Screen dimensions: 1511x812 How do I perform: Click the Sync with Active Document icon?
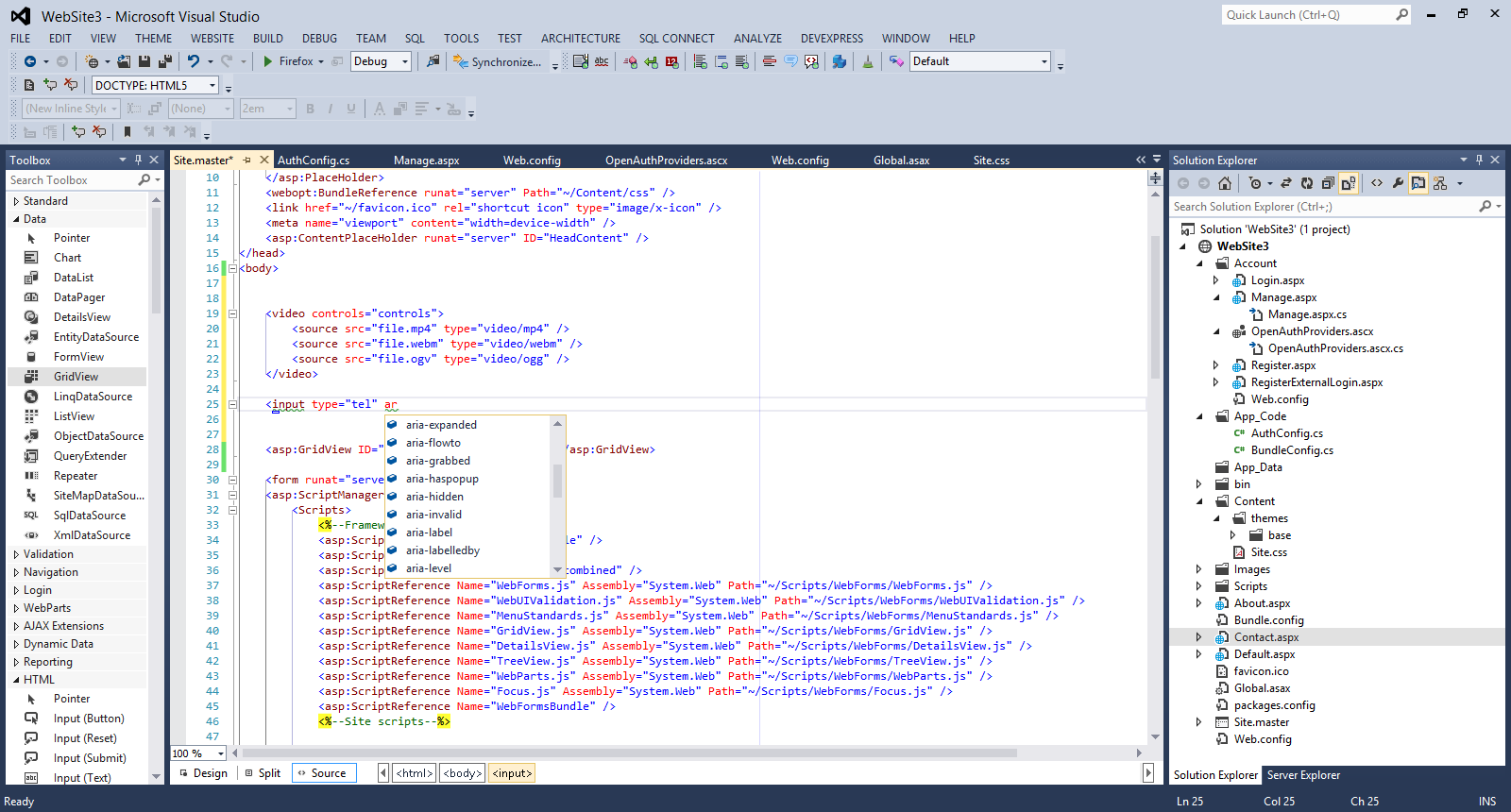pyautogui.click(x=1285, y=183)
